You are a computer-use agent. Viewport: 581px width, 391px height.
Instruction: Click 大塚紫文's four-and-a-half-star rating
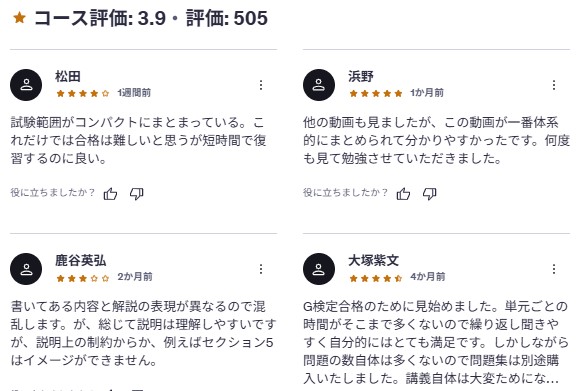376,278
